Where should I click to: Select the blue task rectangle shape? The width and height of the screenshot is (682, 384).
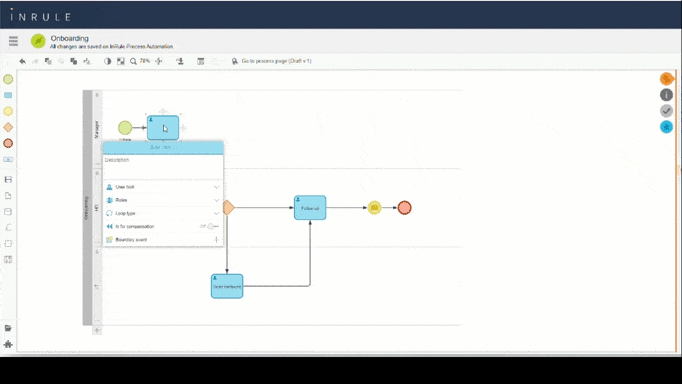coord(8,95)
